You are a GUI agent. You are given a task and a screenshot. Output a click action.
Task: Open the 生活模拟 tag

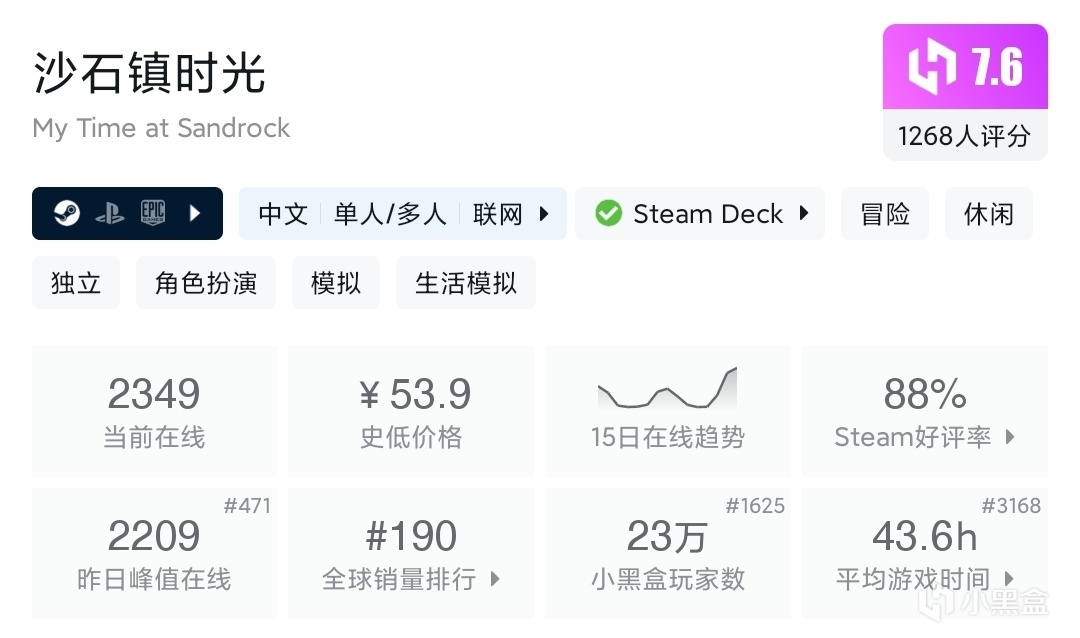(x=466, y=283)
